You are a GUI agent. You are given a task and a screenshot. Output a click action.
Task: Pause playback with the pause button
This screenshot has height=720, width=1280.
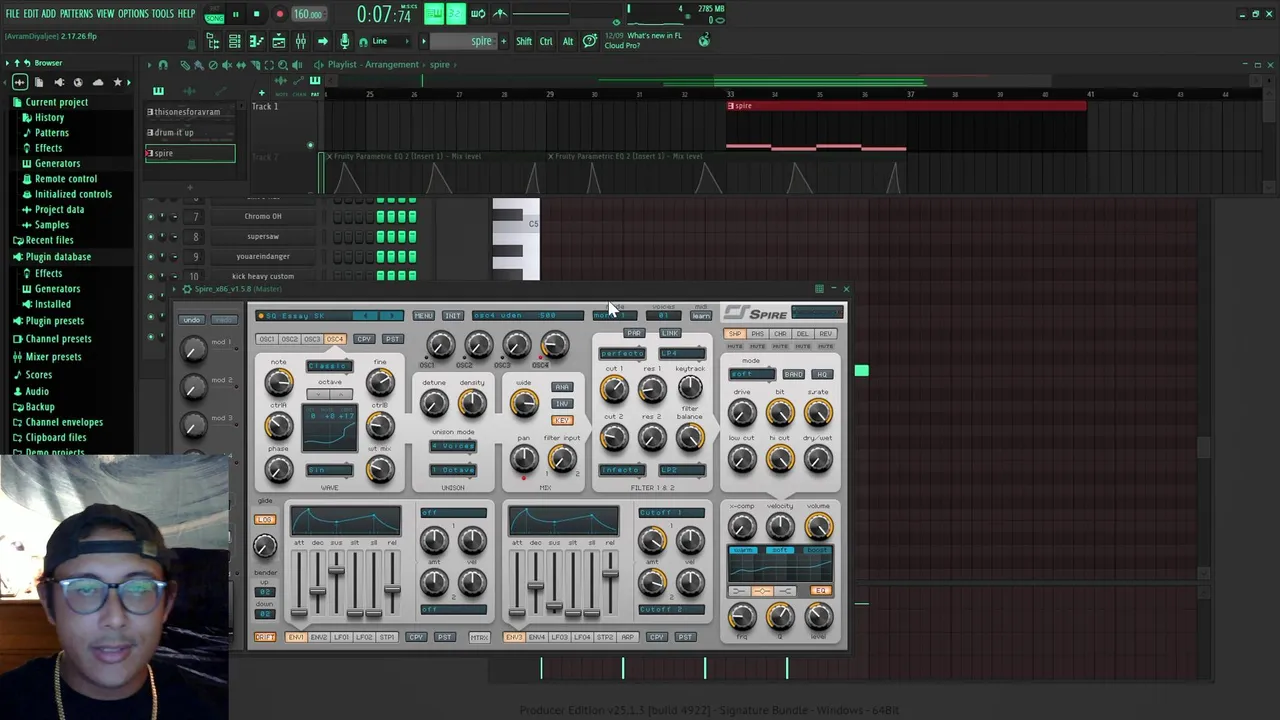[x=235, y=15]
